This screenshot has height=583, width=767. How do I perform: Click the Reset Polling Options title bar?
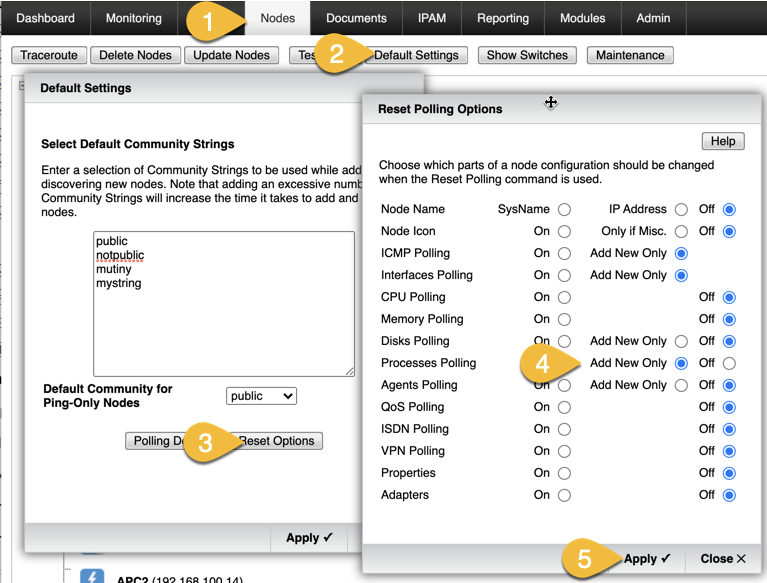tap(562, 109)
